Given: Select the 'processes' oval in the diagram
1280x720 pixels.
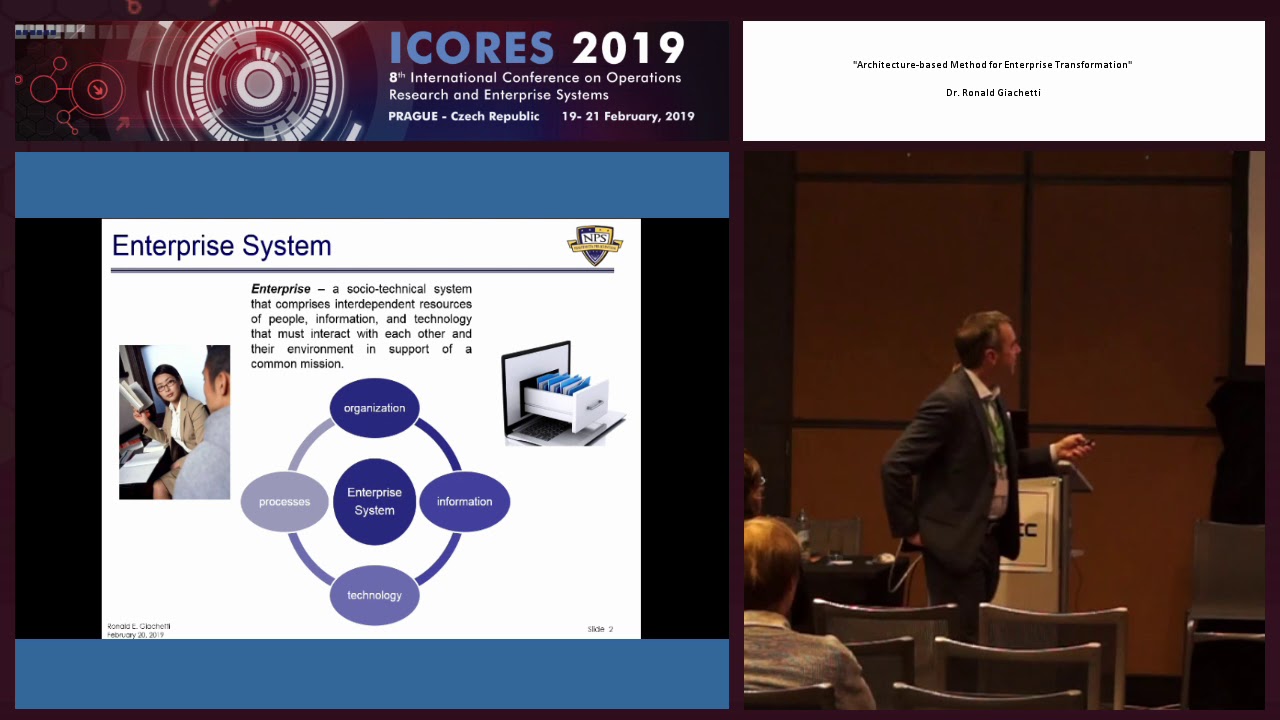Looking at the screenshot, I should pos(285,502).
